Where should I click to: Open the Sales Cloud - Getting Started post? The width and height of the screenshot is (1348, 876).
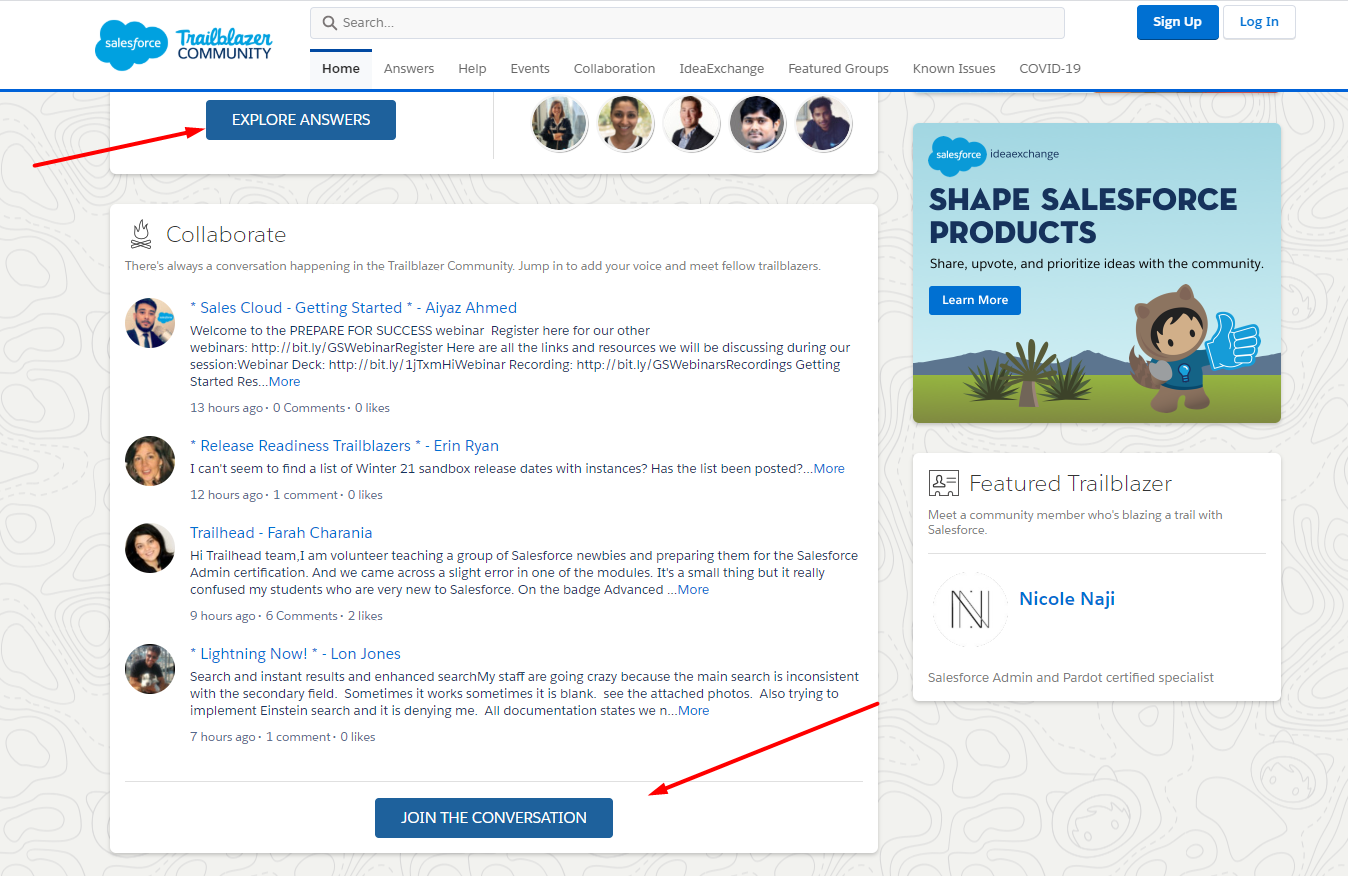[354, 308]
